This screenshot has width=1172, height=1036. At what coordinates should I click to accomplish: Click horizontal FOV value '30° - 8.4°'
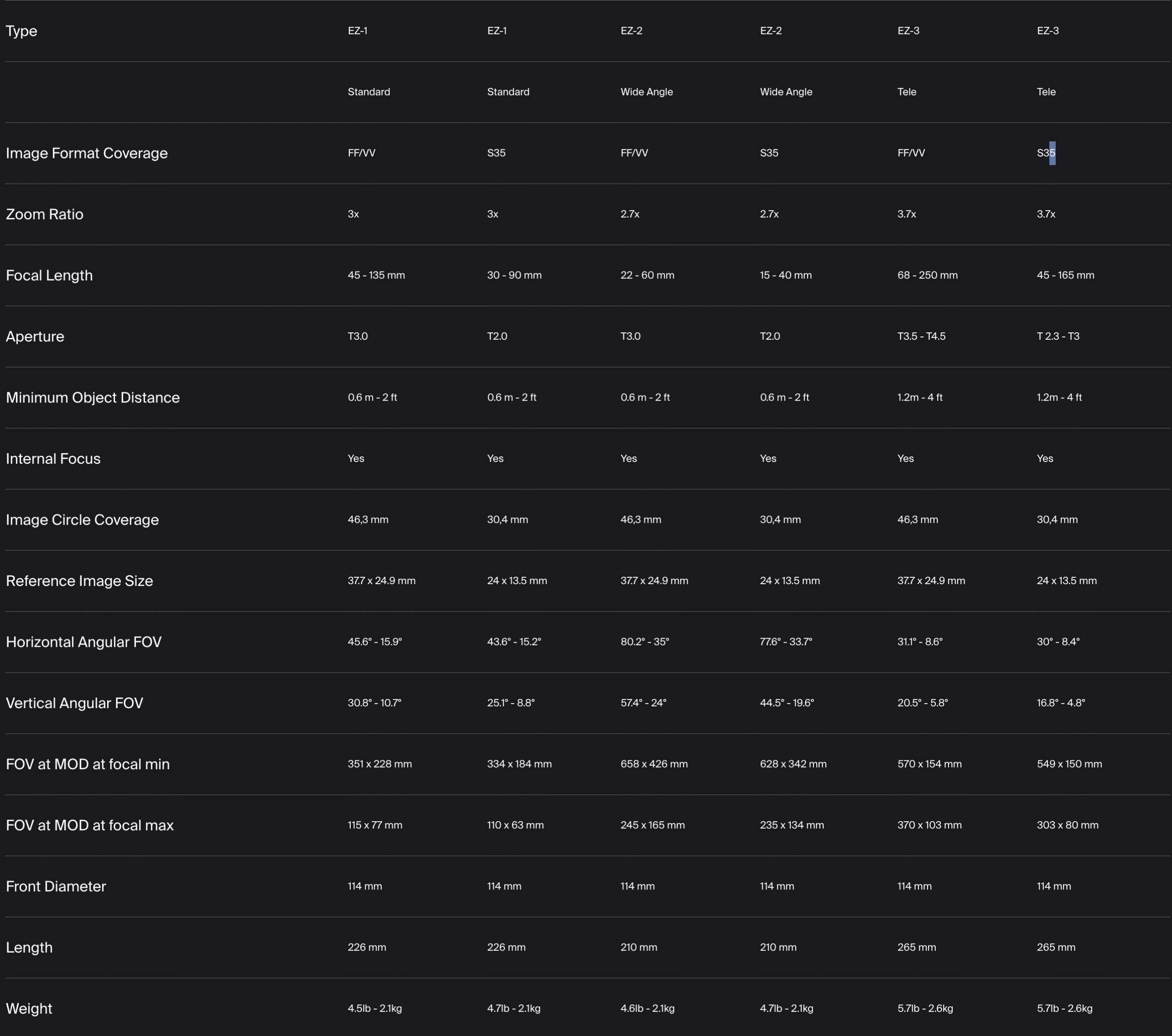1058,642
